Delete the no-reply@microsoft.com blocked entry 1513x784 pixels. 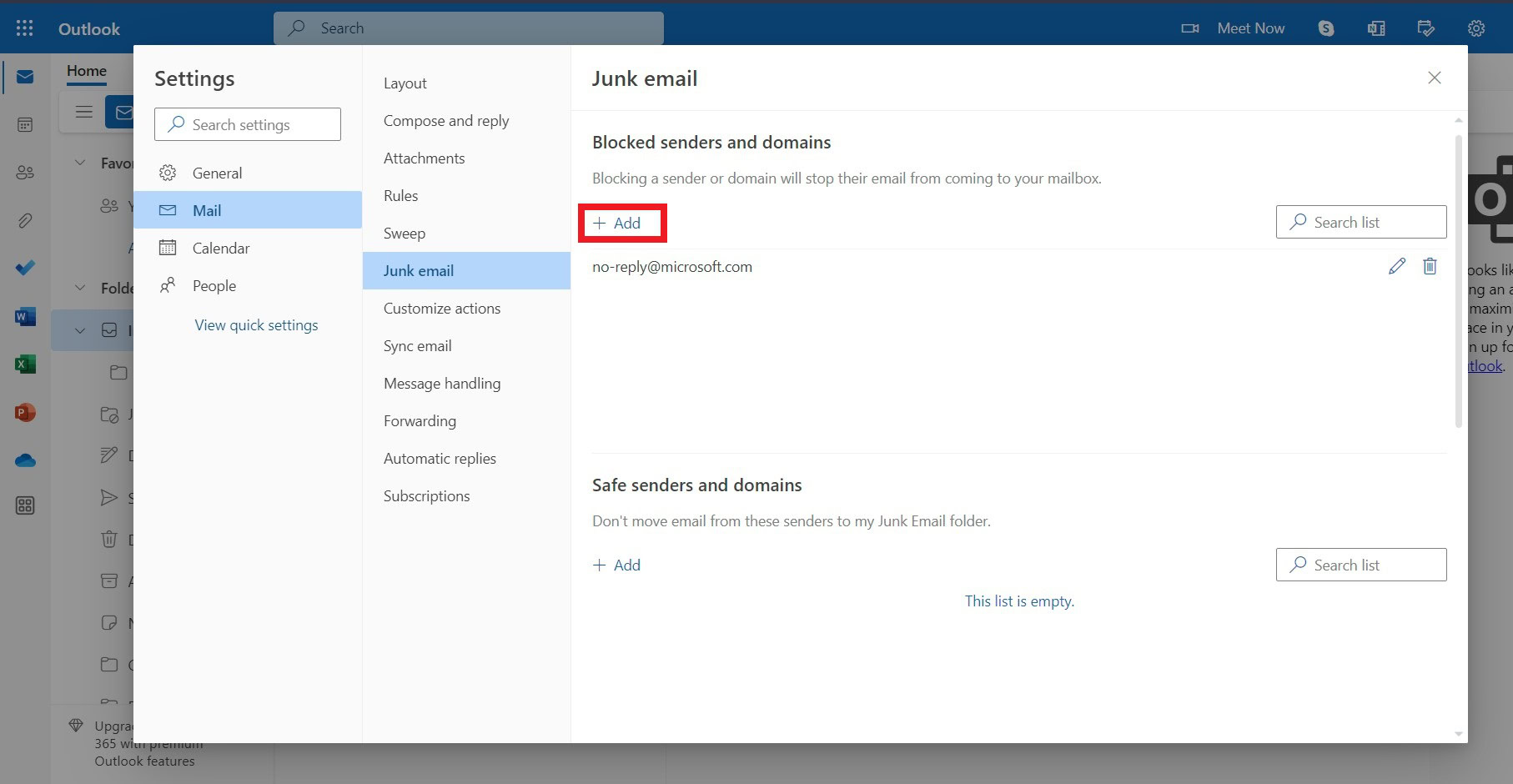coord(1430,266)
